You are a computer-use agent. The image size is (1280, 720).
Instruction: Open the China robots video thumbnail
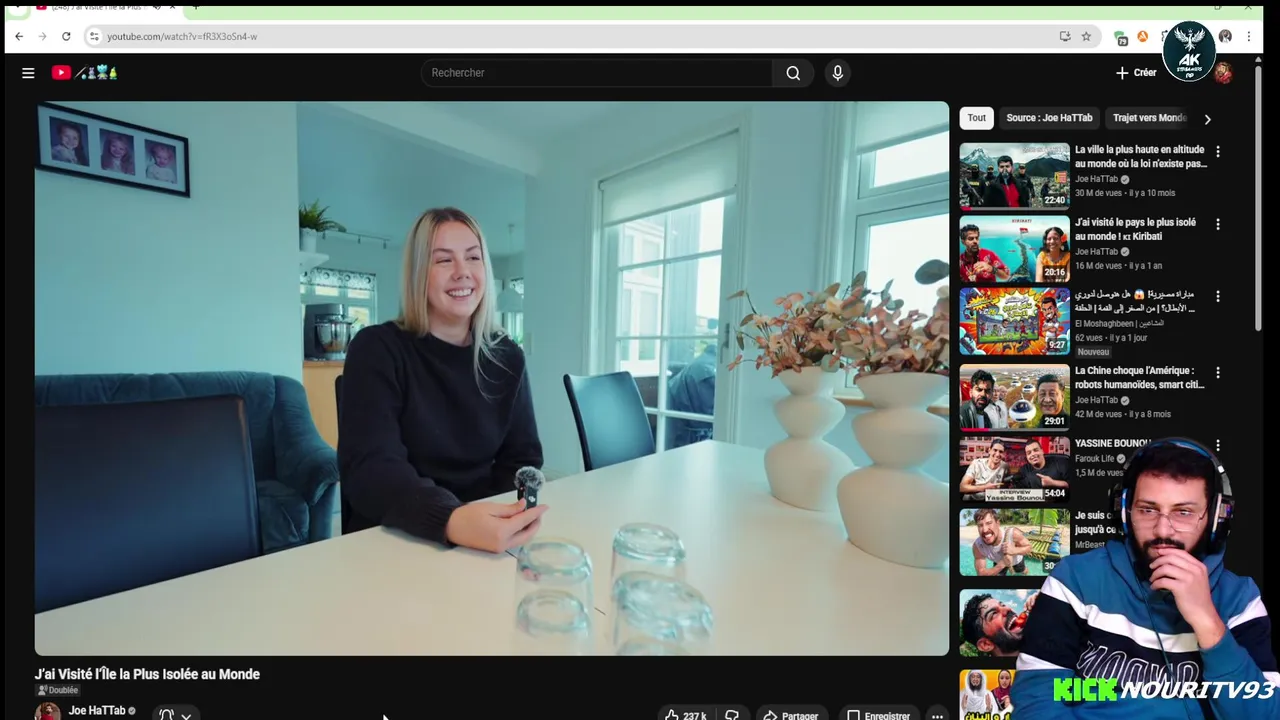[x=1014, y=397]
